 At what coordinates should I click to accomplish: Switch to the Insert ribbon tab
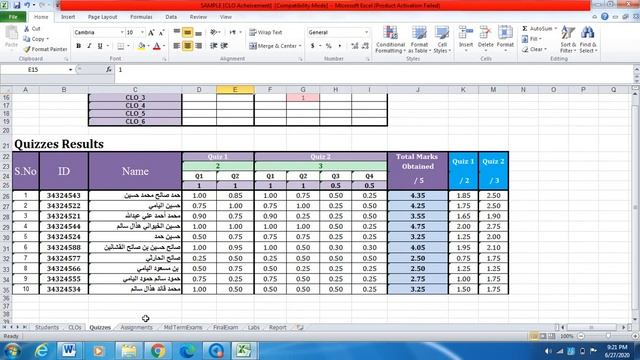[x=68, y=17]
